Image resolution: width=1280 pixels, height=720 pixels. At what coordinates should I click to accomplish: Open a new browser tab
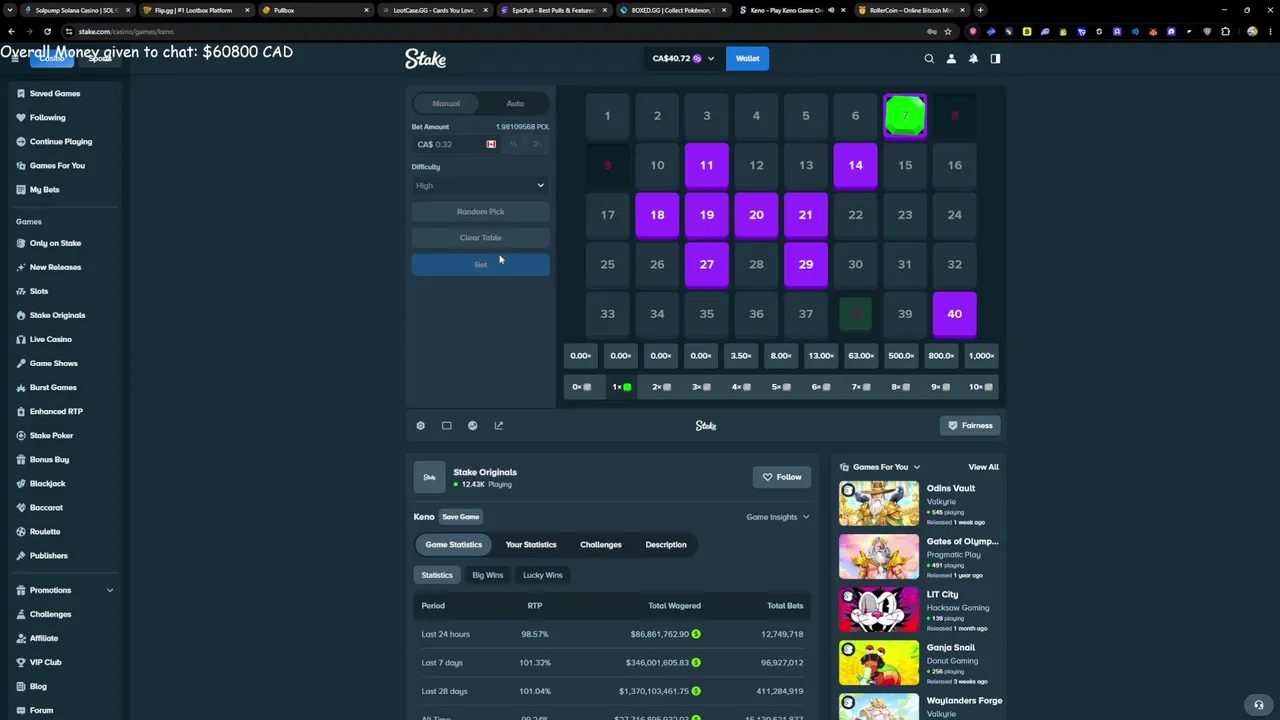[981, 10]
